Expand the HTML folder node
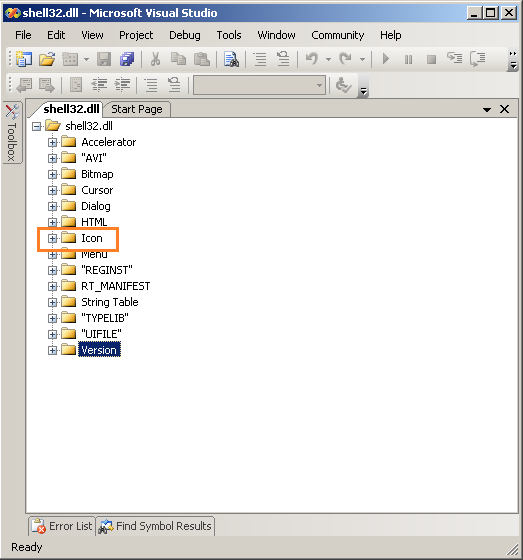523x560 pixels. tap(53, 222)
